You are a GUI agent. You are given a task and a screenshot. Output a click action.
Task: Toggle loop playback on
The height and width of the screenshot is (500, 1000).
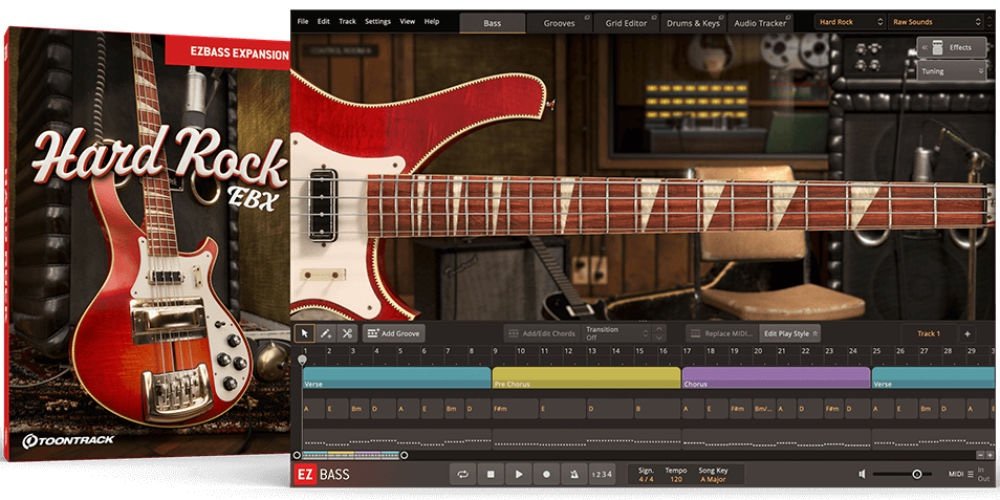[x=463, y=474]
